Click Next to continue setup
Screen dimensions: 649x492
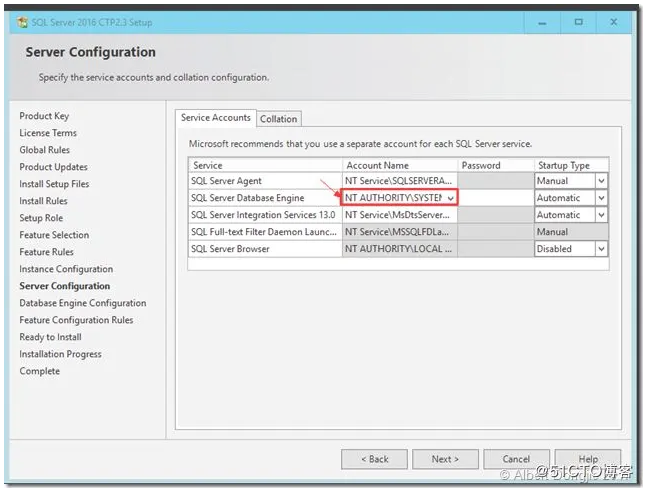tap(445, 459)
